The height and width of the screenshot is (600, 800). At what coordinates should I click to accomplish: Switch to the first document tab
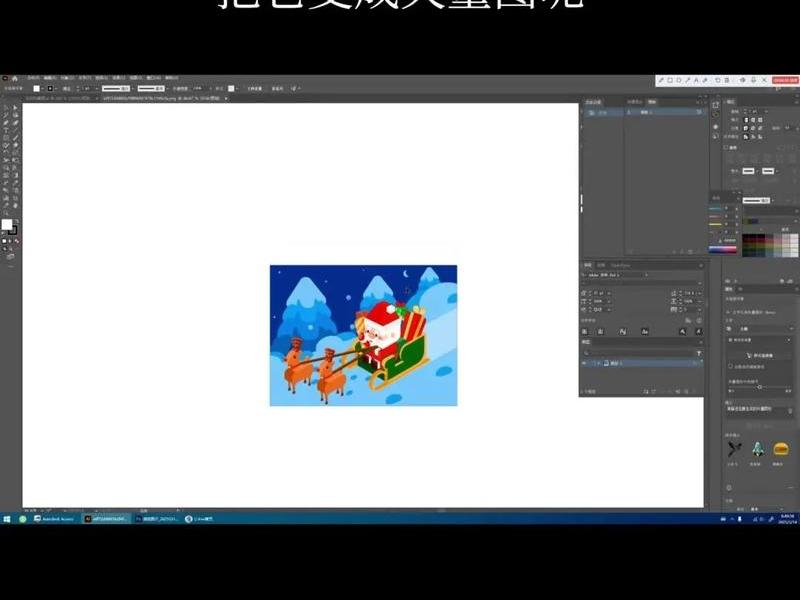[x=60, y=98]
